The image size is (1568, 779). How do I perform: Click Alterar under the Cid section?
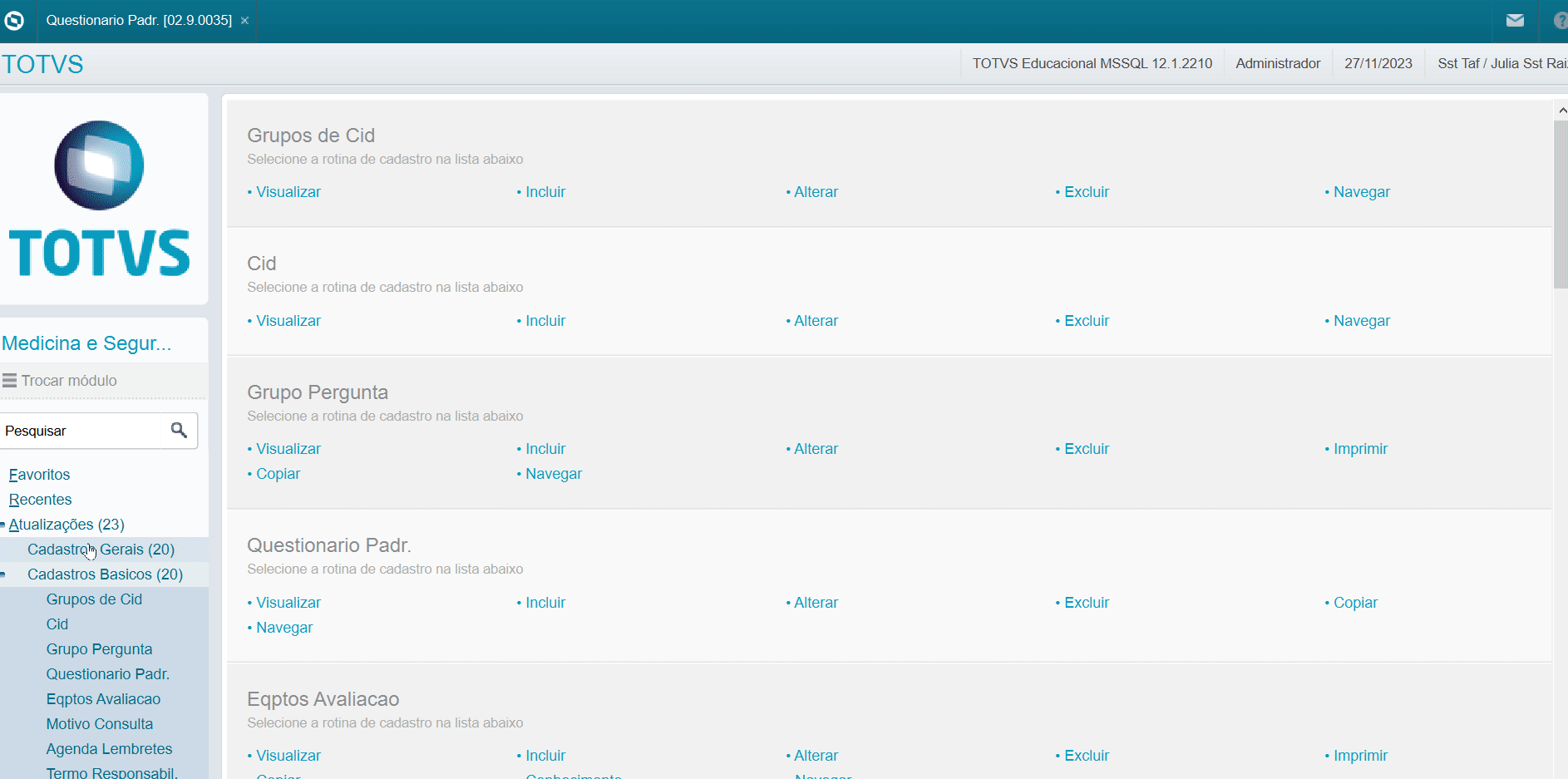(816, 321)
